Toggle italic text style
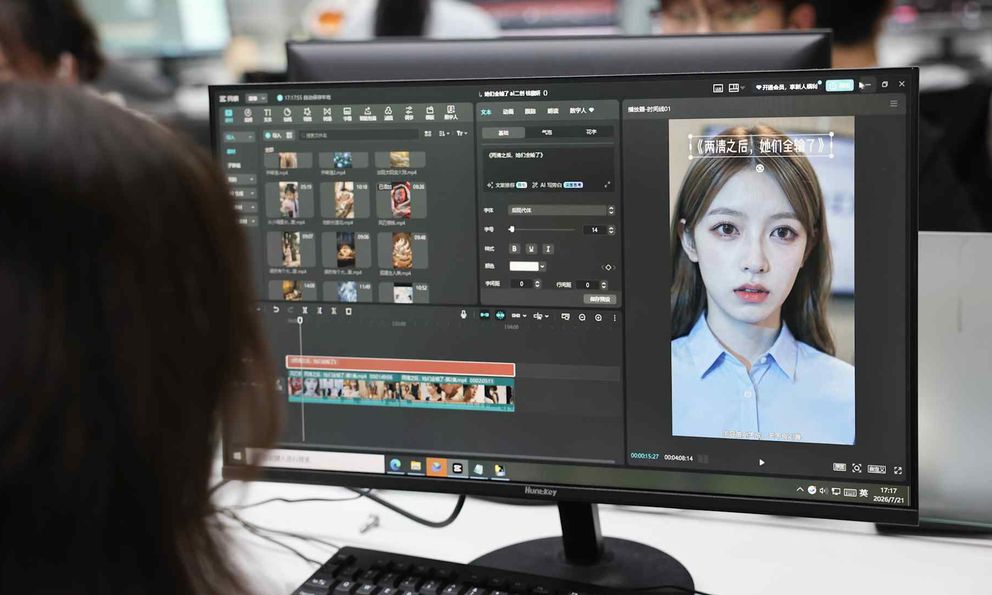992x595 pixels. (548, 249)
